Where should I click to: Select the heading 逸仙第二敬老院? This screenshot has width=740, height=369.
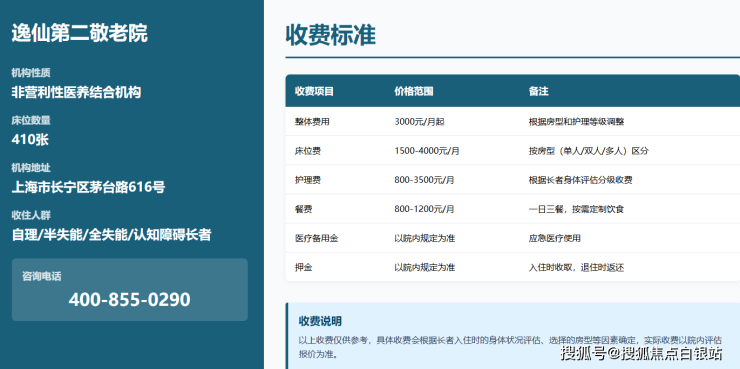click(x=79, y=34)
